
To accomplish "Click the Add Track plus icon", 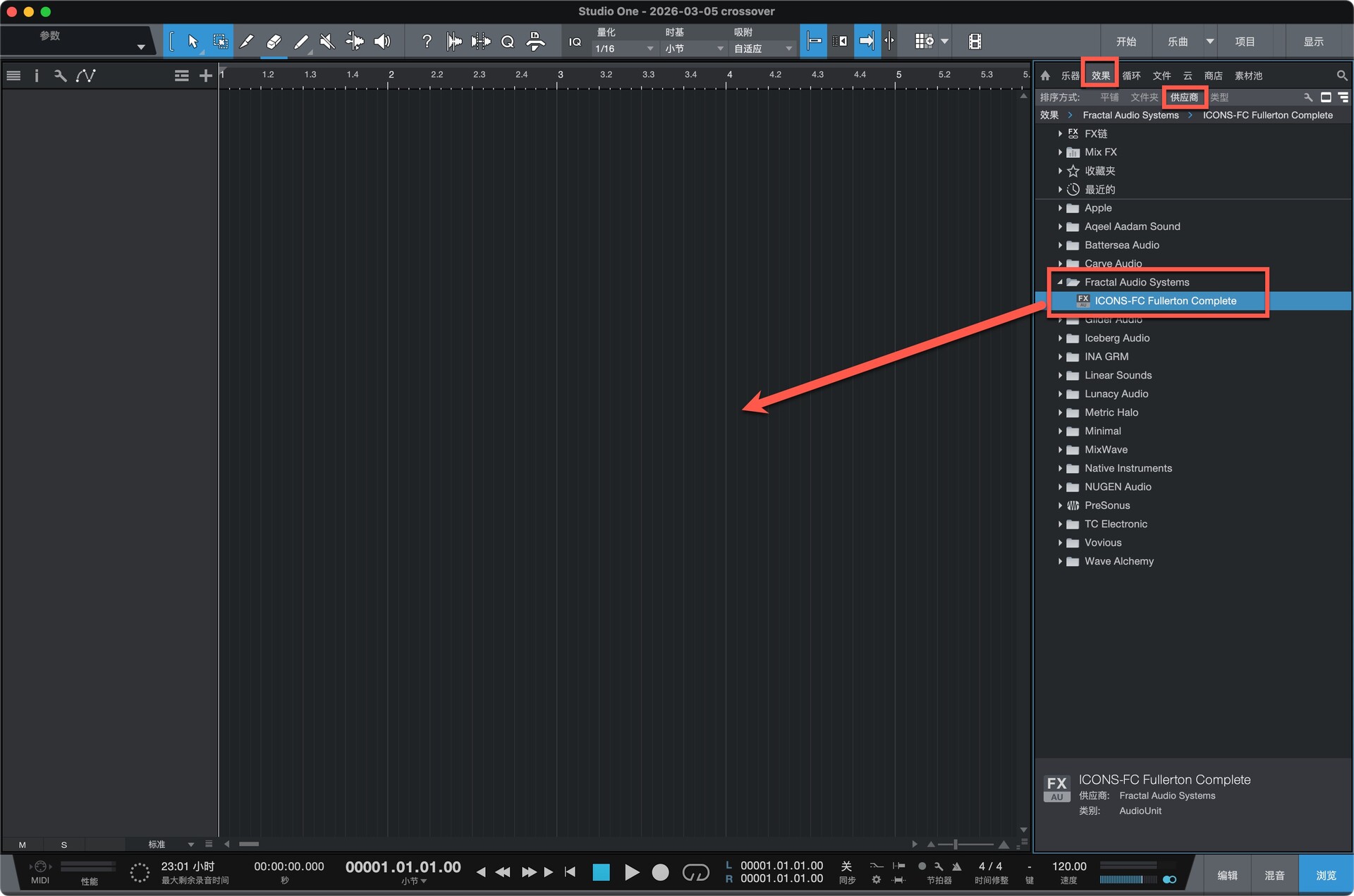I will 205,75.
